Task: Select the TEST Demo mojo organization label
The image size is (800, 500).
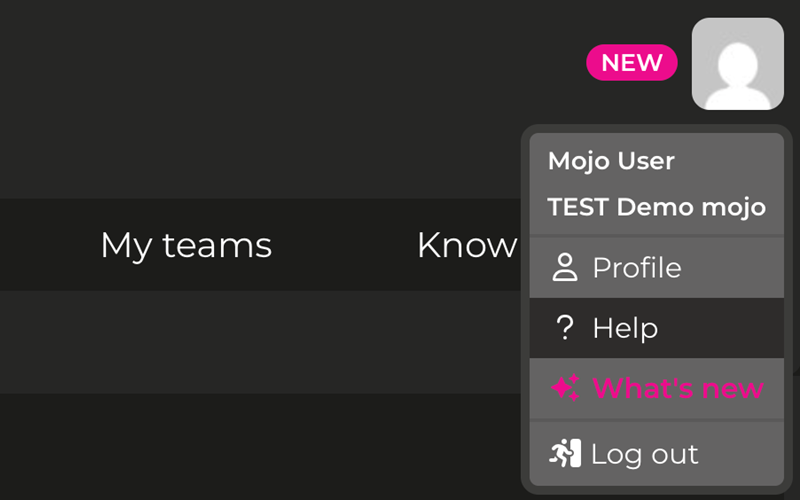Action: click(x=657, y=207)
